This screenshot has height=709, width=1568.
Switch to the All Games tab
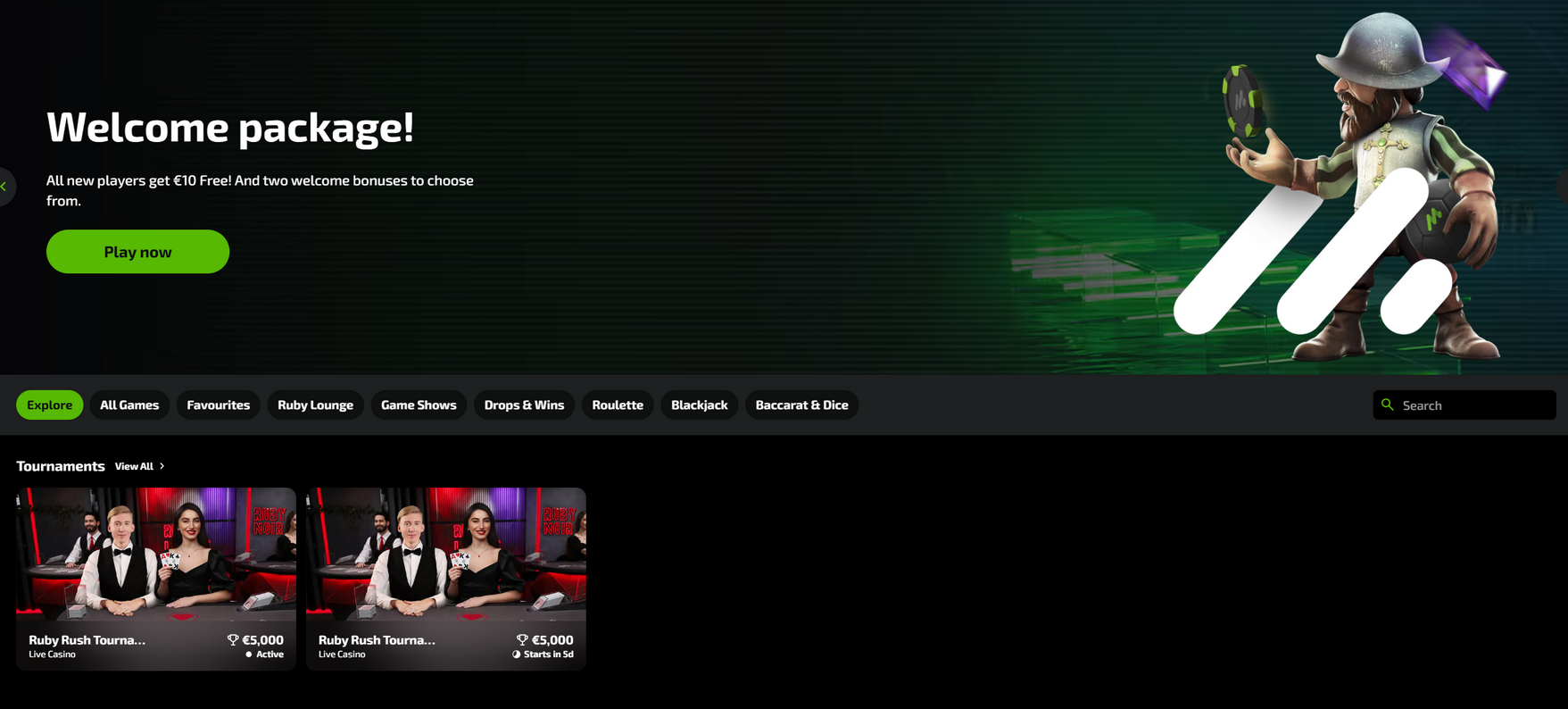[x=129, y=405]
